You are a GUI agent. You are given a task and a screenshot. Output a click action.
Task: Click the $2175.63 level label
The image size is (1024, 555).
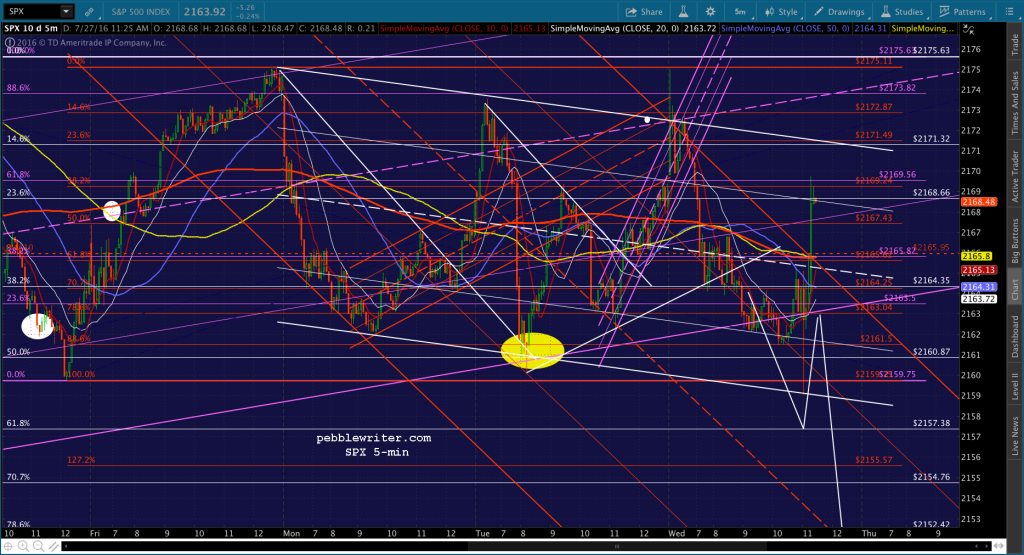(x=931, y=50)
